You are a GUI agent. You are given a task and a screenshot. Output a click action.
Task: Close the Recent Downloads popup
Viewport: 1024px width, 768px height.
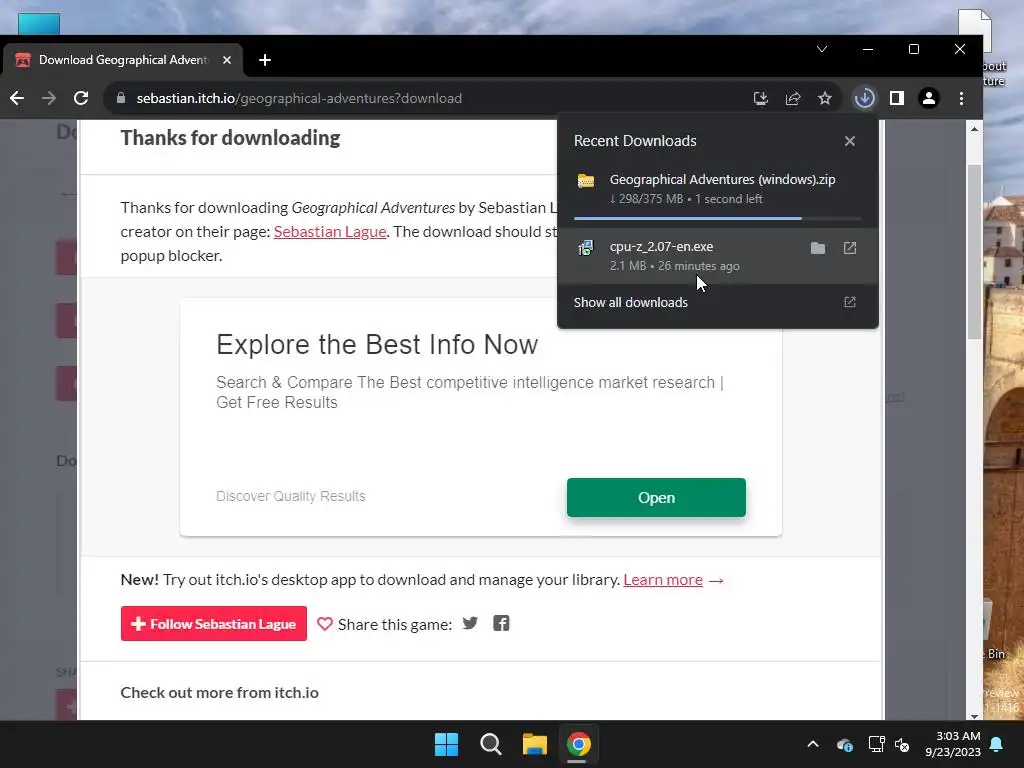point(850,141)
